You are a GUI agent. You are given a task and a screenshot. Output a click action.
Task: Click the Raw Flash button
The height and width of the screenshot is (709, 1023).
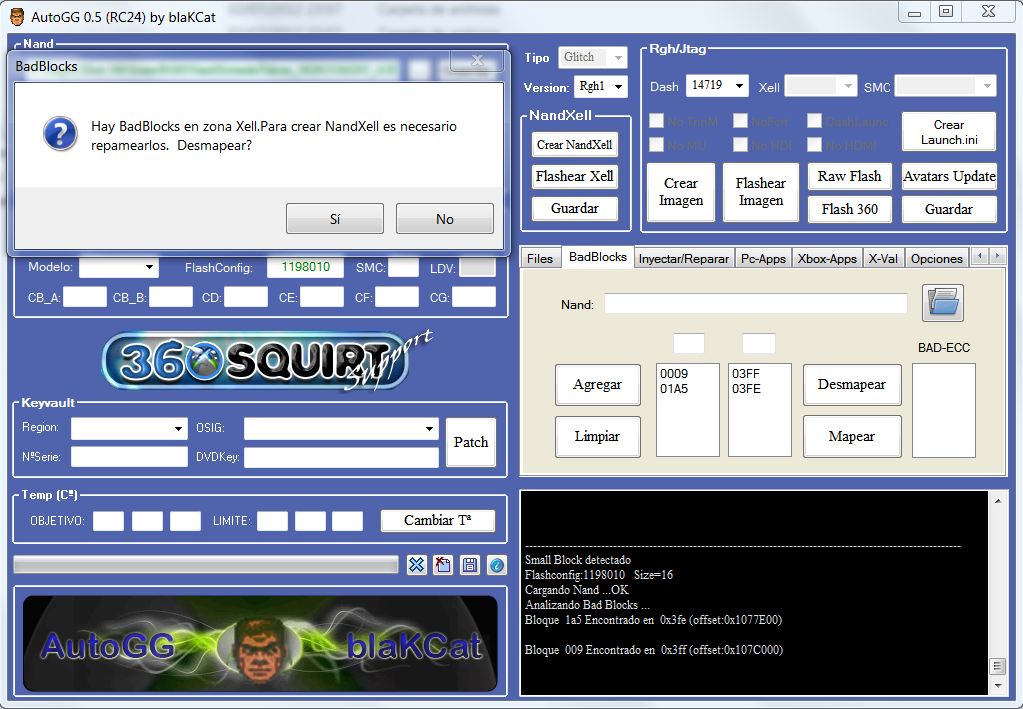coord(849,176)
